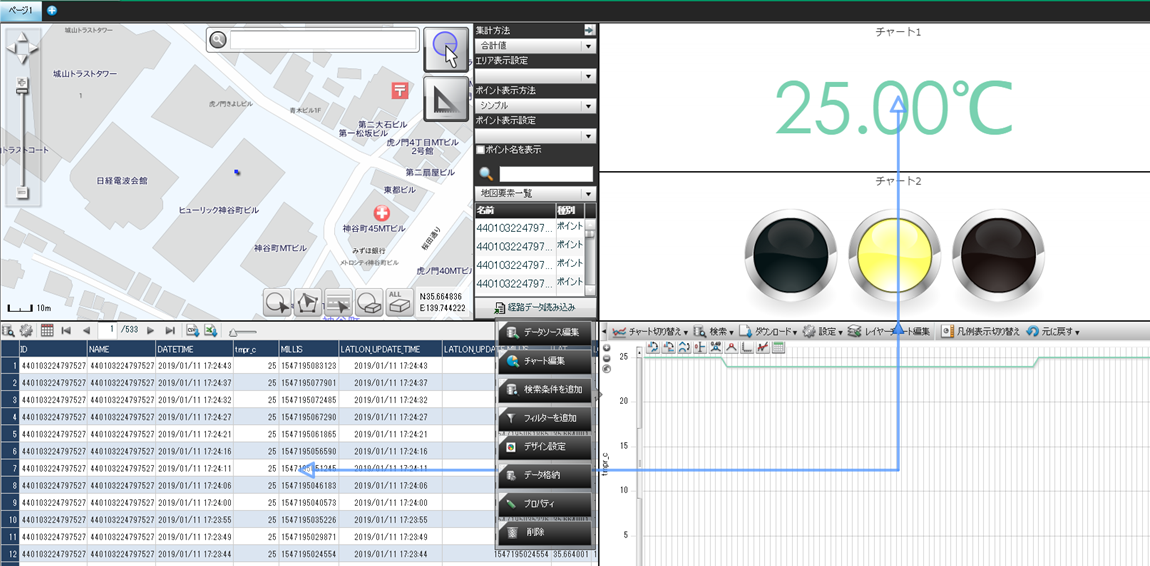This screenshot has width=1150, height=566.
Task: Click the arrow icon beside 集計方法
Action: (x=589, y=31)
